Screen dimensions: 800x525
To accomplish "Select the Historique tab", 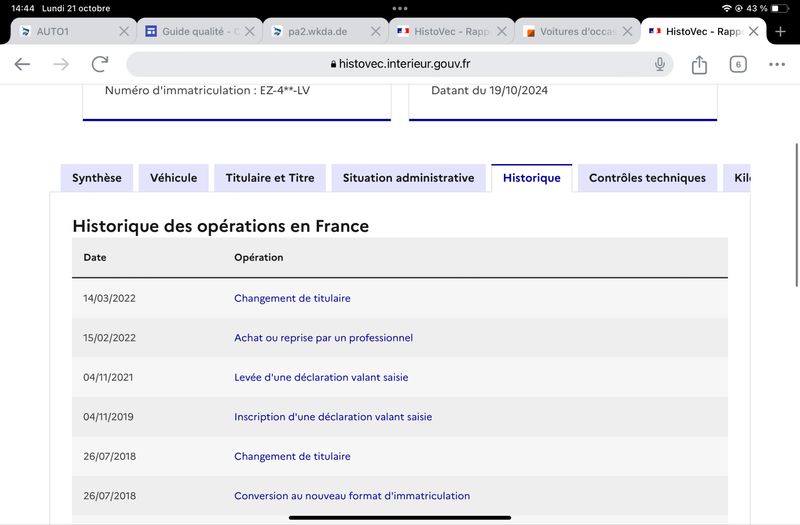I will [532, 178].
